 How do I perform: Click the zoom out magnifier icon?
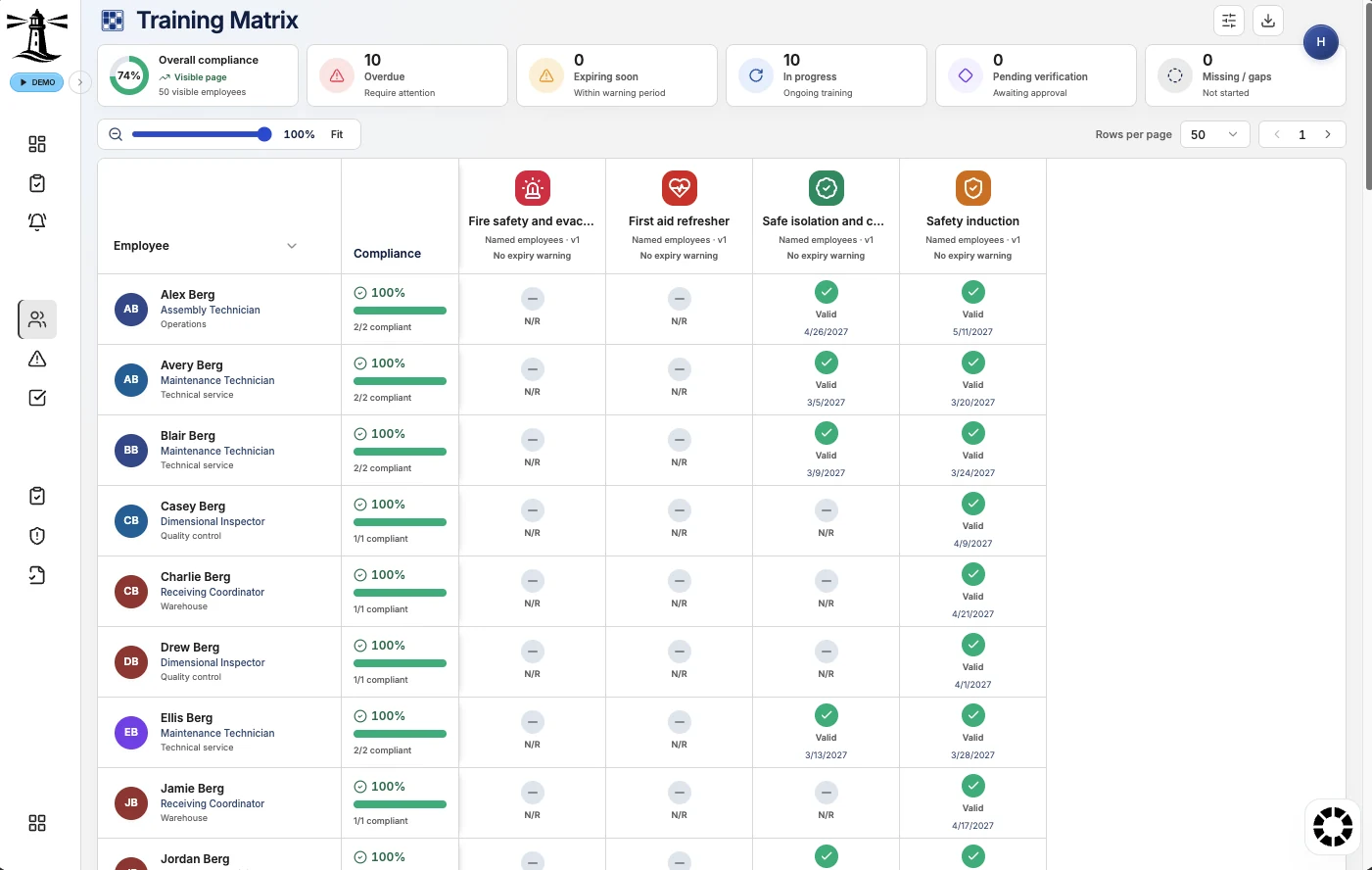tap(116, 134)
